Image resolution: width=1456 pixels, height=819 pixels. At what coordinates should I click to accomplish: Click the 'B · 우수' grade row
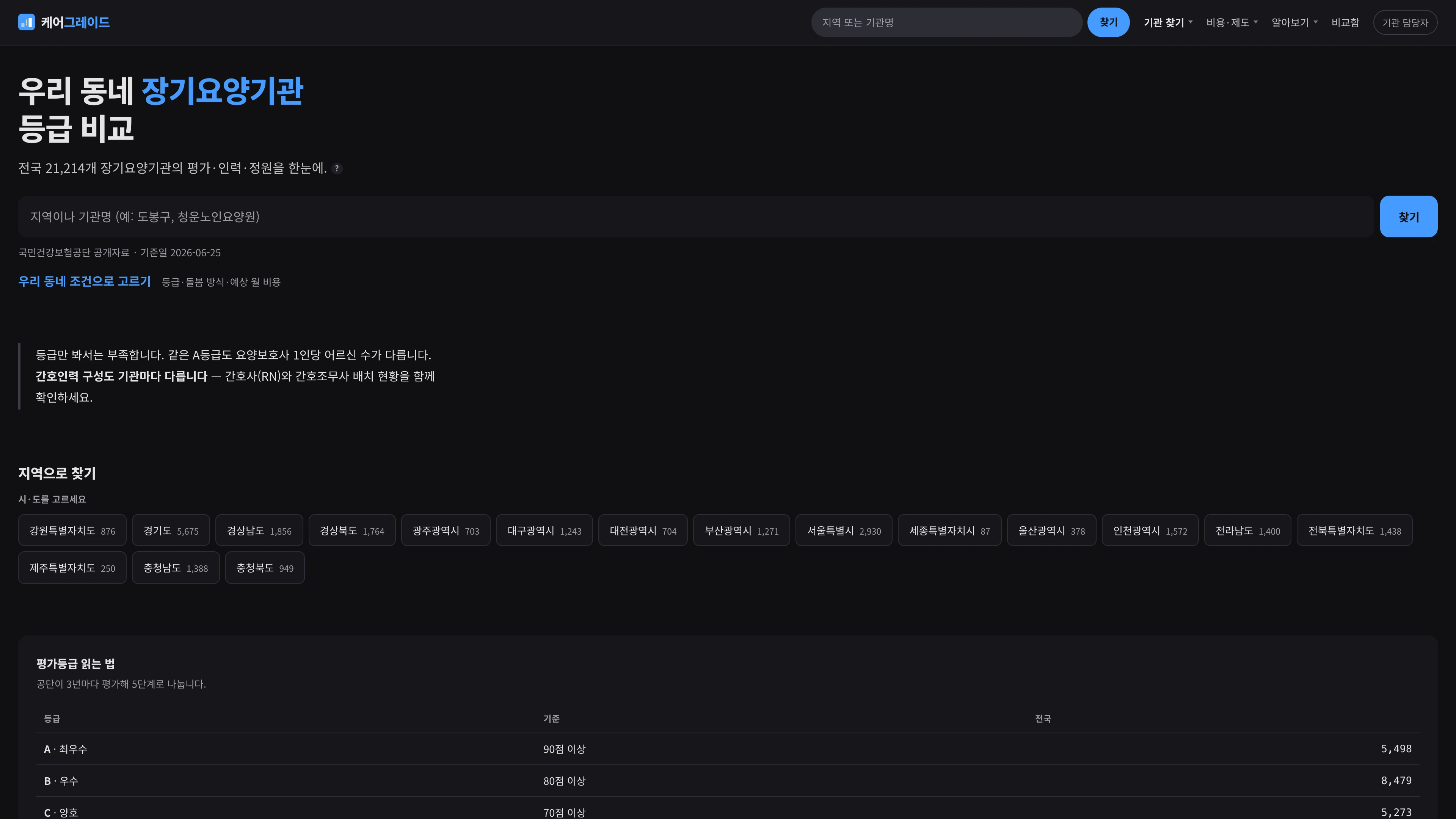[728, 781]
